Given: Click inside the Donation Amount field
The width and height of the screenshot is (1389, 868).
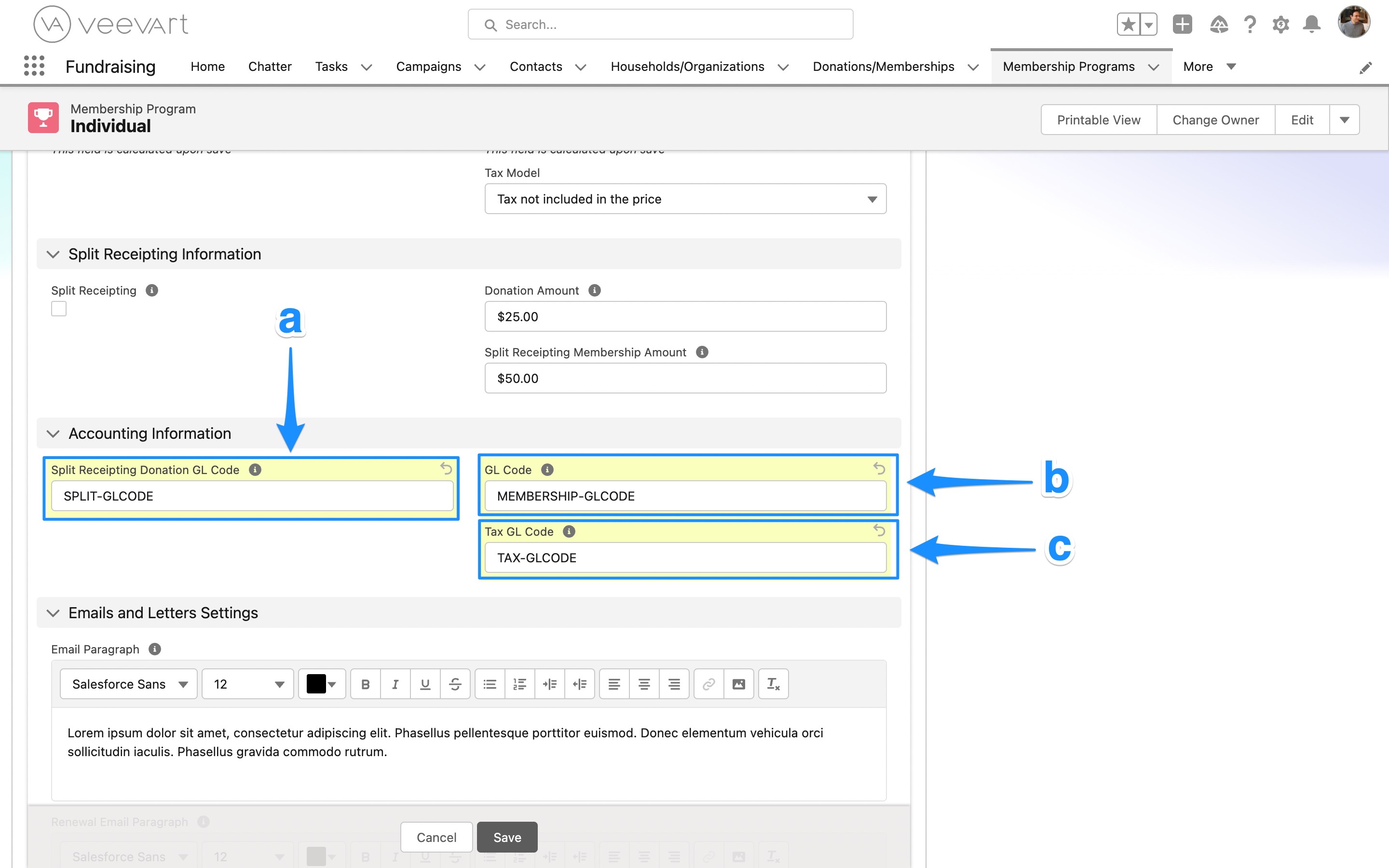Looking at the screenshot, I should pos(685,316).
